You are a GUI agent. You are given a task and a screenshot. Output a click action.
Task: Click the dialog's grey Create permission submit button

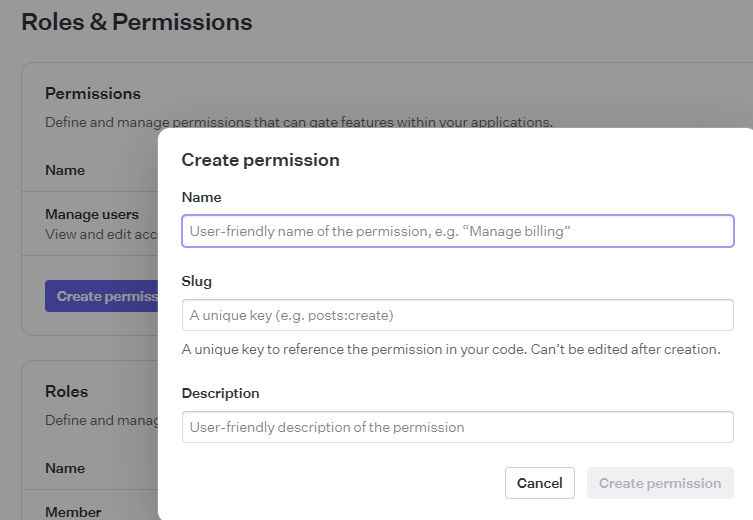660,483
